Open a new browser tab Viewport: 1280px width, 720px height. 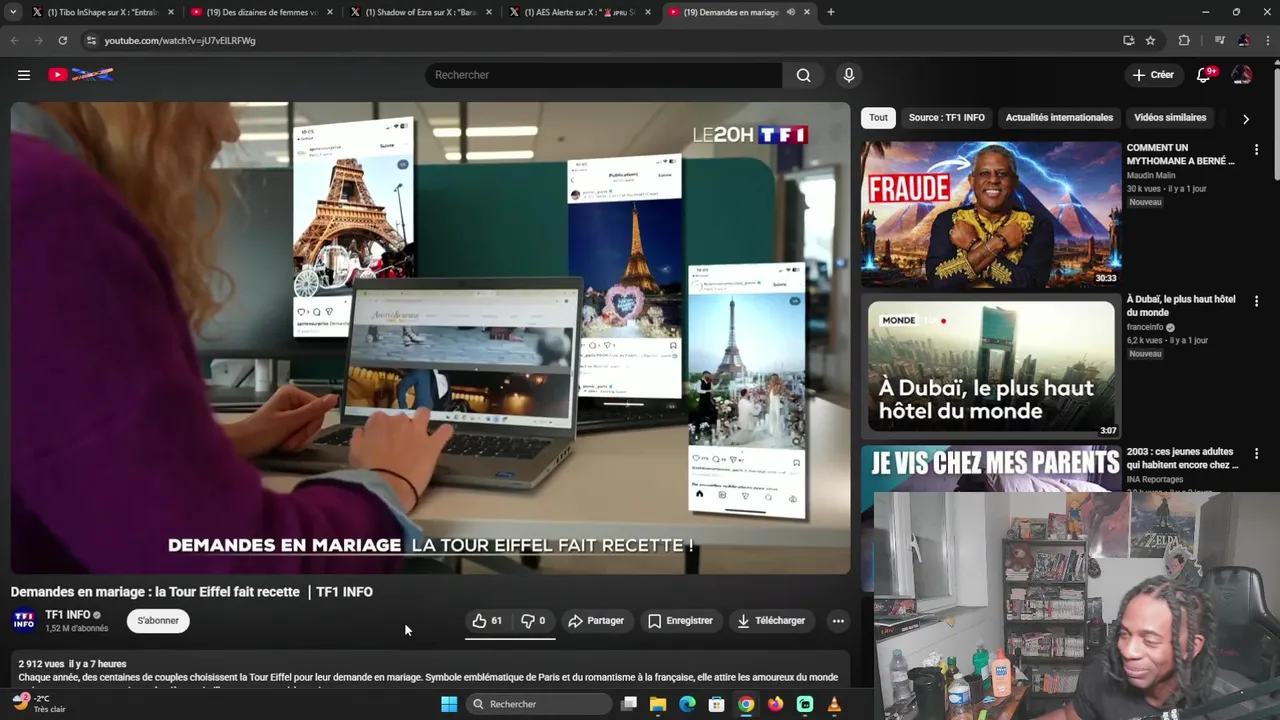pyautogui.click(x=830, y=12)
